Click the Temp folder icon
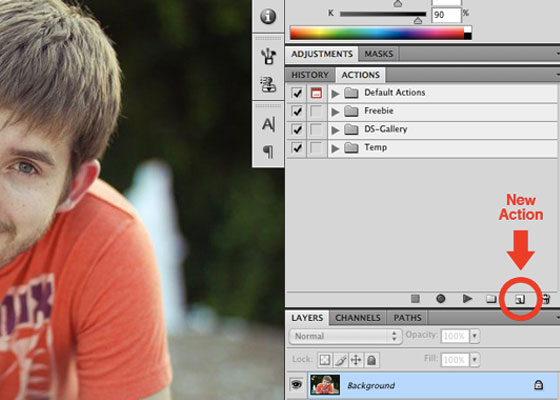Screen dimensions: 560x400 (351, 148)
